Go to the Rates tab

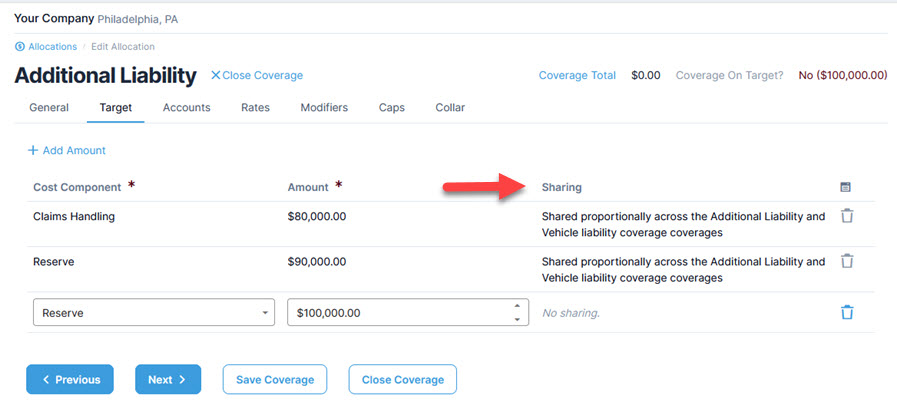[255, 108]
